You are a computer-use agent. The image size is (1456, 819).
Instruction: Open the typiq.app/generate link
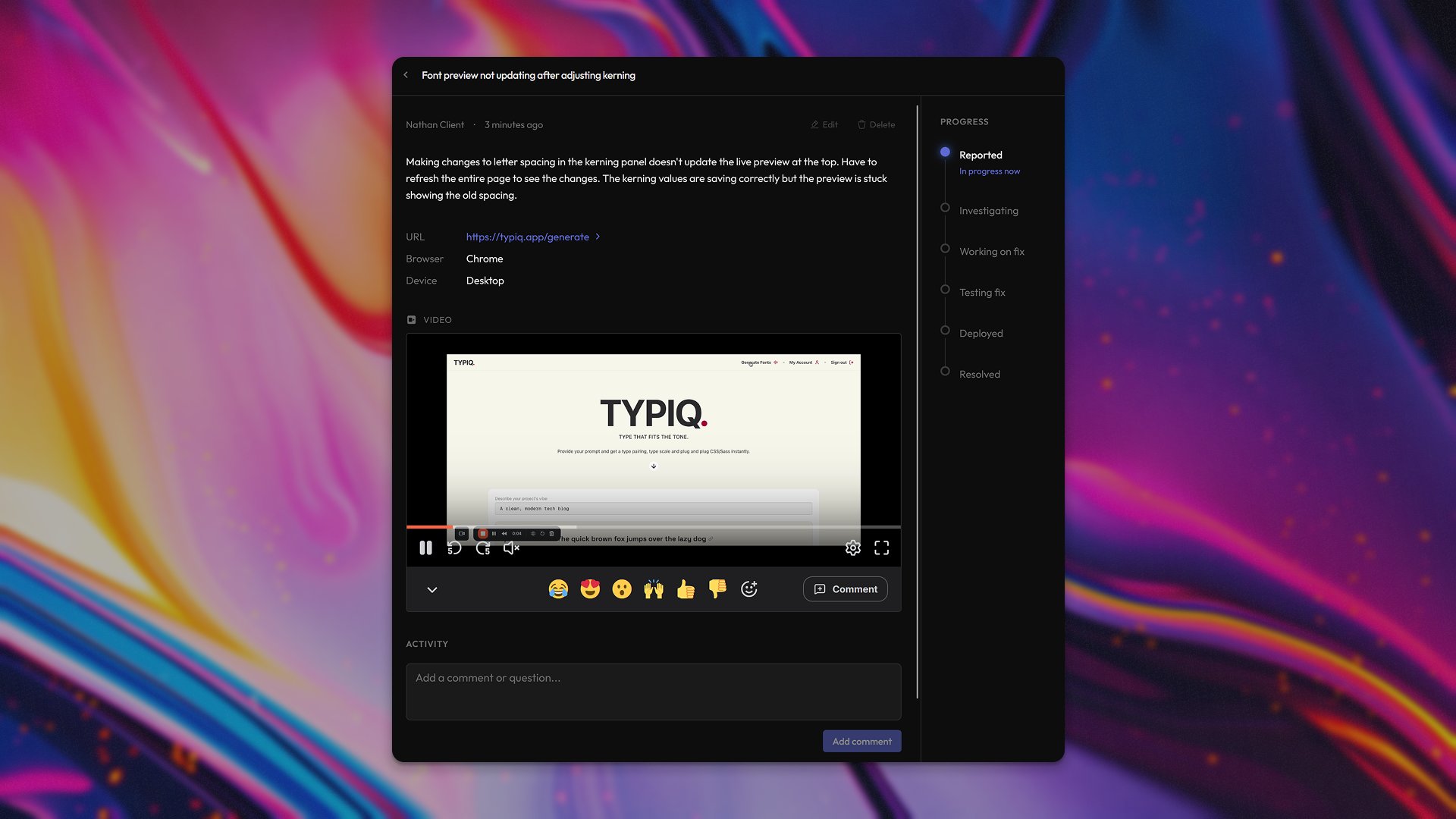coord(526,237)
